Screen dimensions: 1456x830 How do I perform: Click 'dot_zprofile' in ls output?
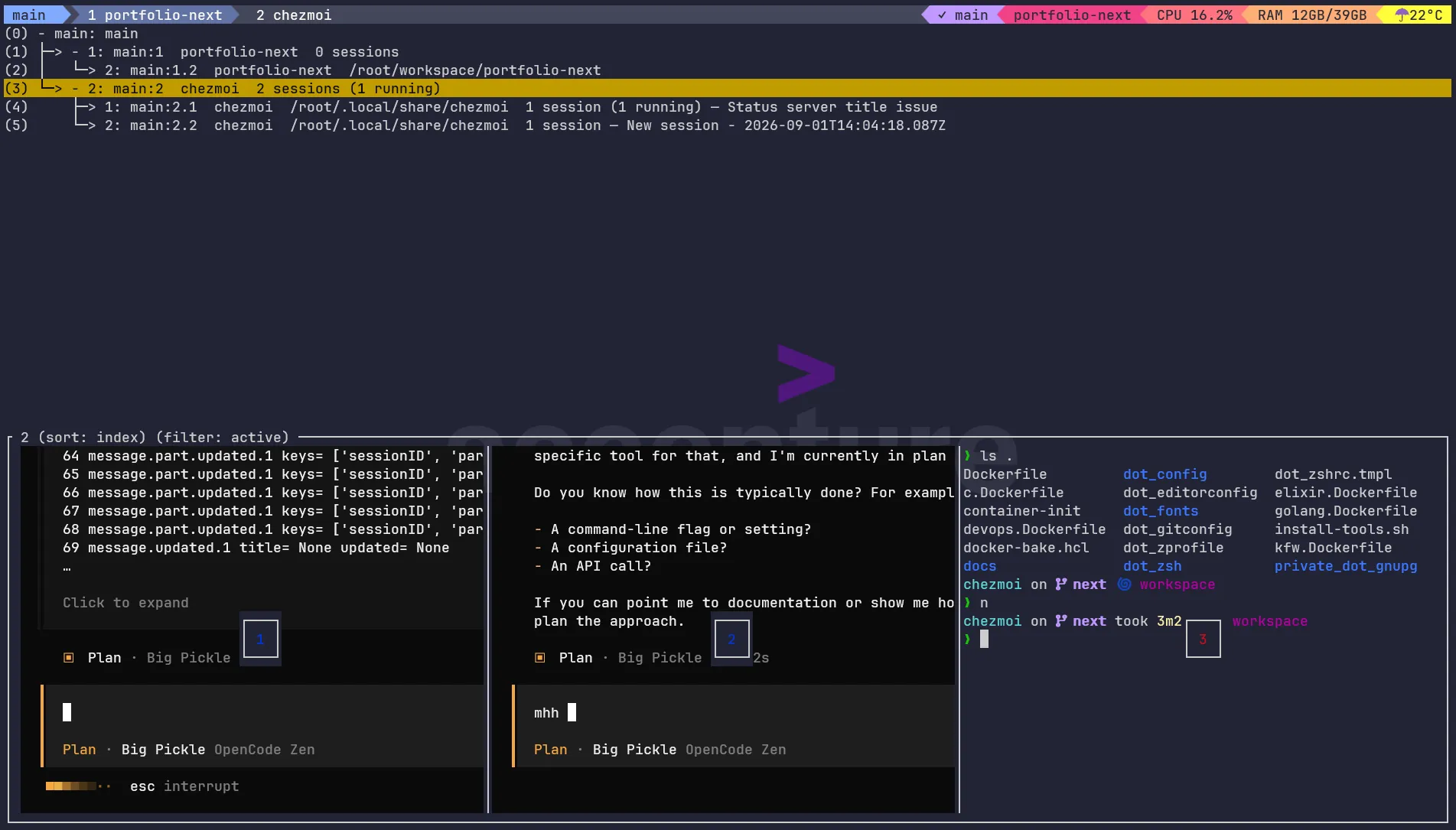coord(1173,548)
